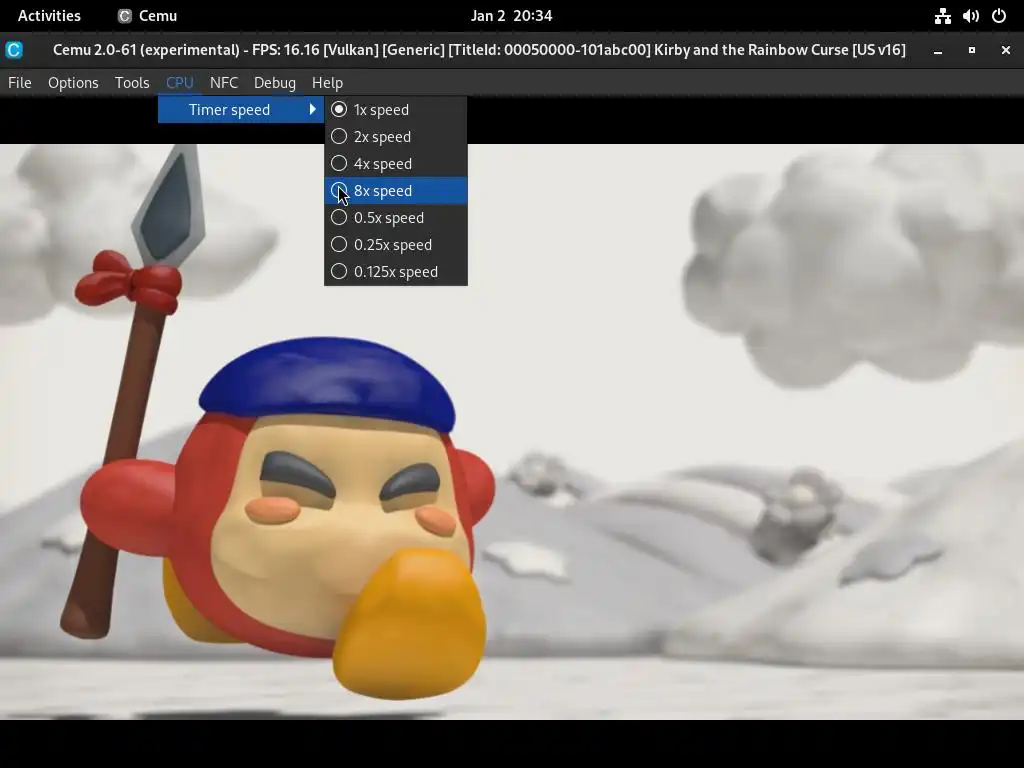1024x768 pixels.
Task: Expand the Timer speed submenu arrow
Action: point(312,110)
